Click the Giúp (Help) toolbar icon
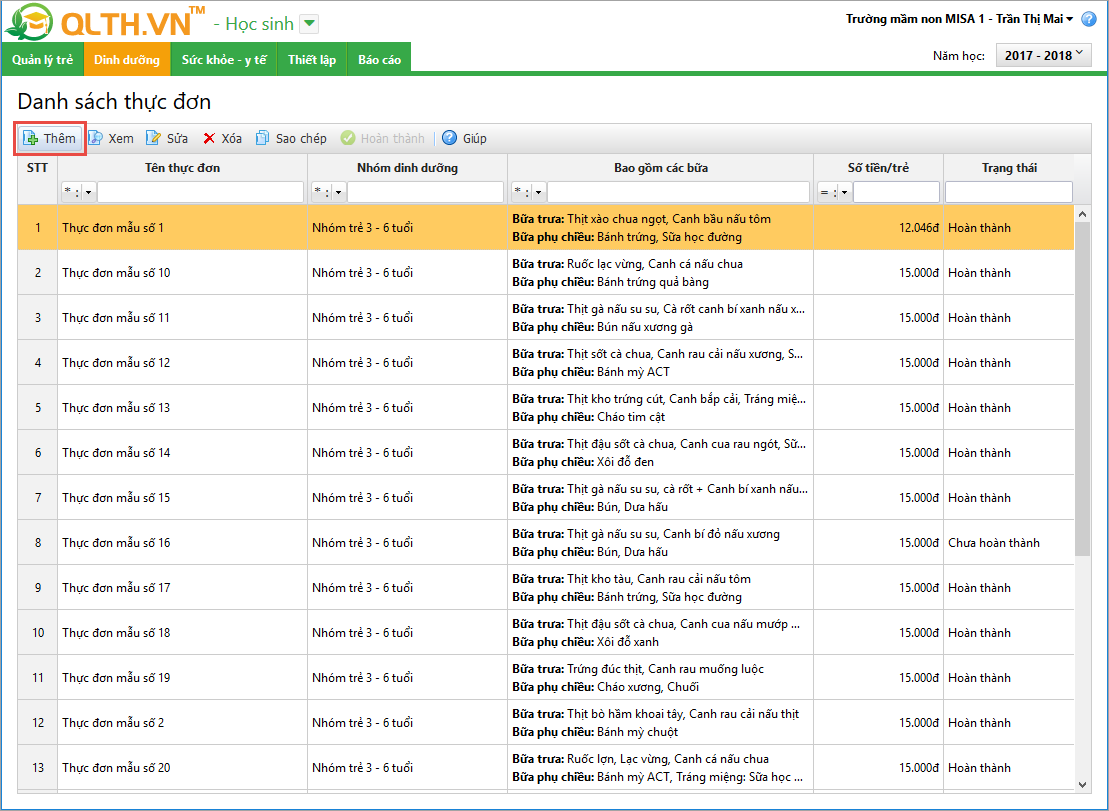1109x811 pixels. point(450,138)
